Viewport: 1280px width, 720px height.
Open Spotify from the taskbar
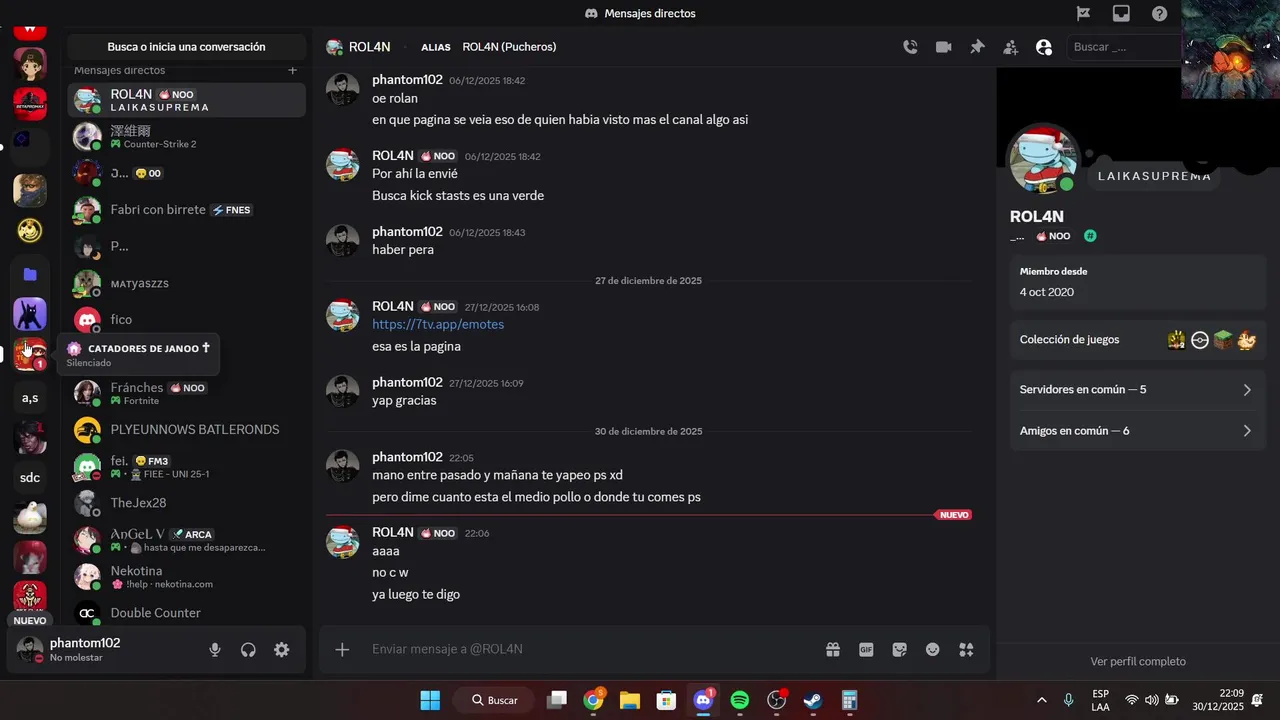point(740,700)
